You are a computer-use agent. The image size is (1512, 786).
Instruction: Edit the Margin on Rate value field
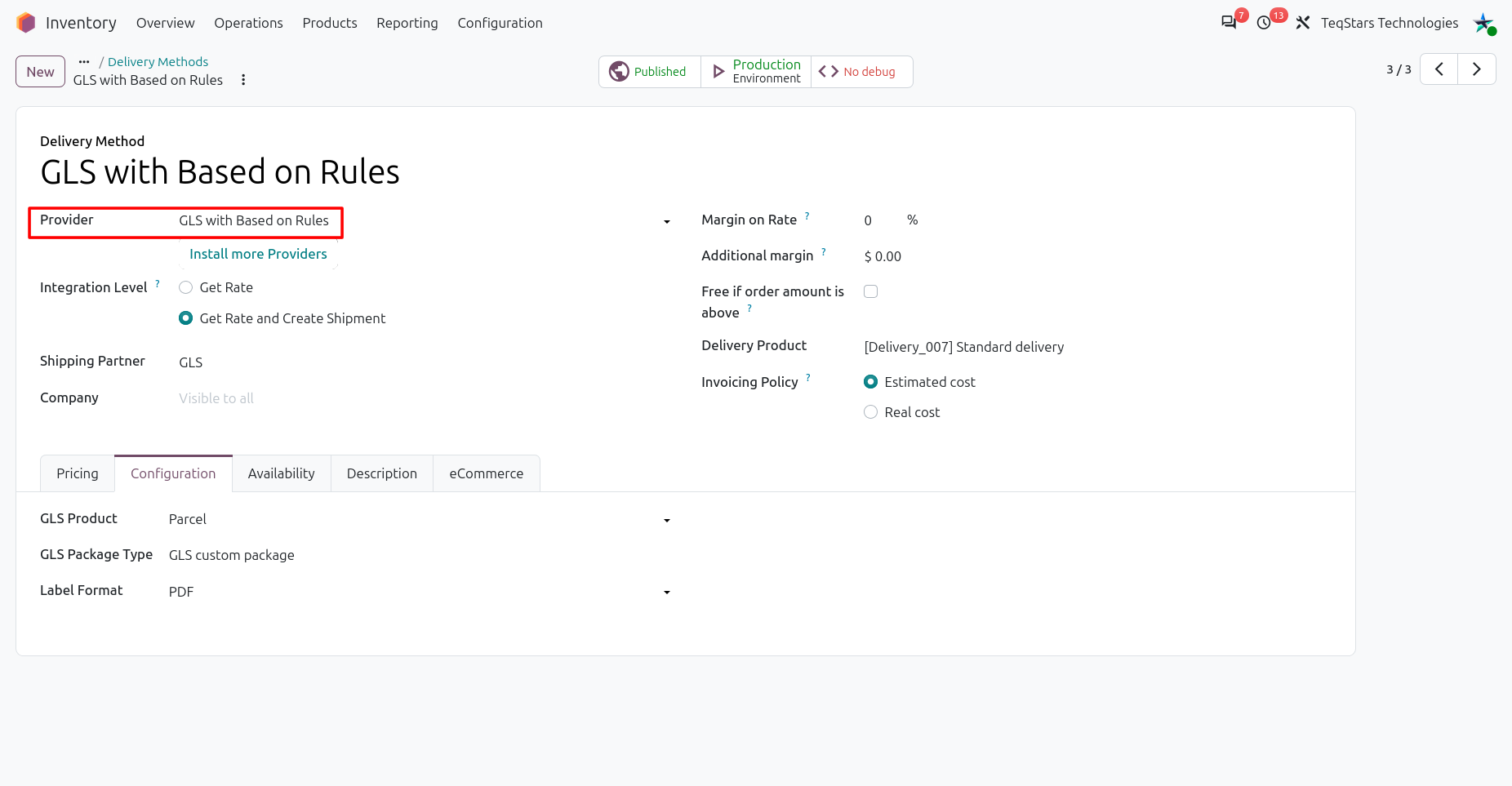point(880,220)
